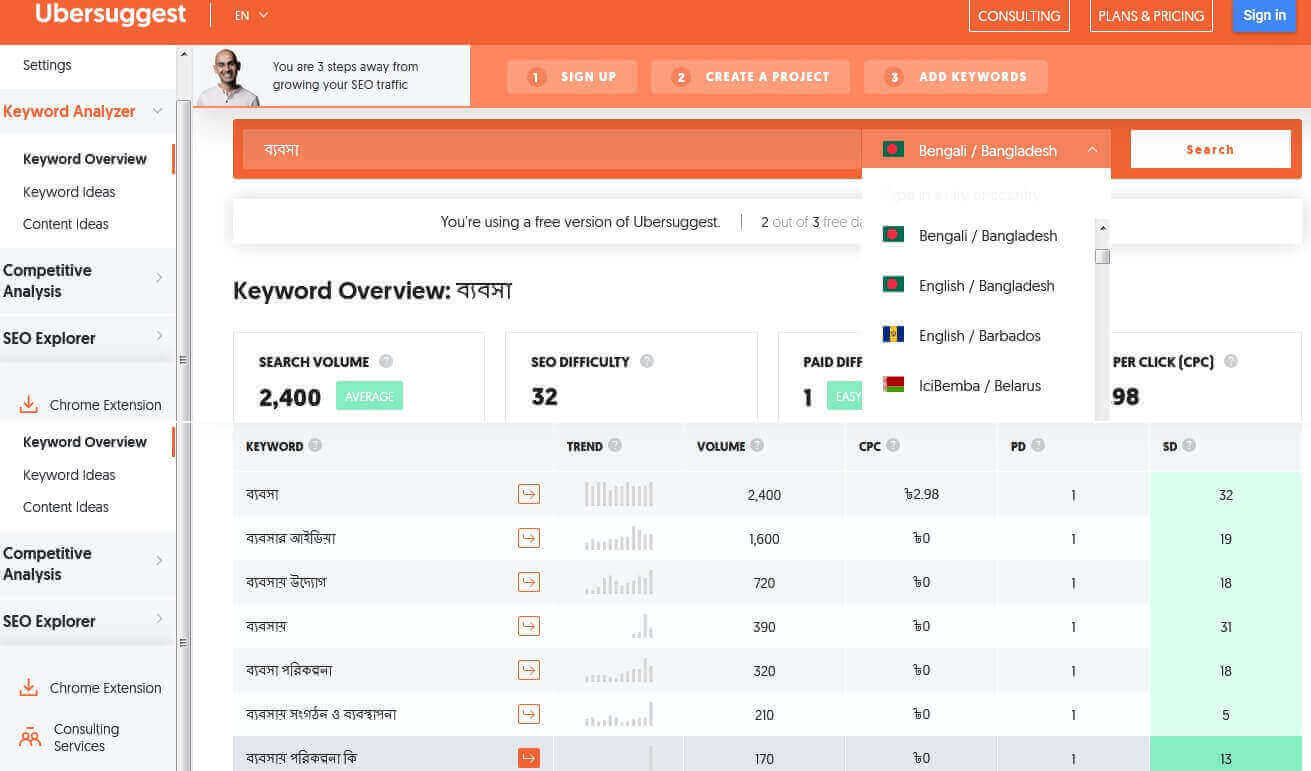Open Settings in sidebar
The width and height of the screenshot is (1311, 771).
(x=47, y=65)
